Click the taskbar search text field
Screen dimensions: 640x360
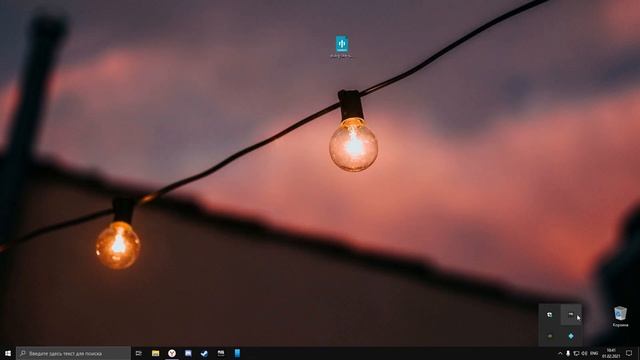tap(73, 353)
